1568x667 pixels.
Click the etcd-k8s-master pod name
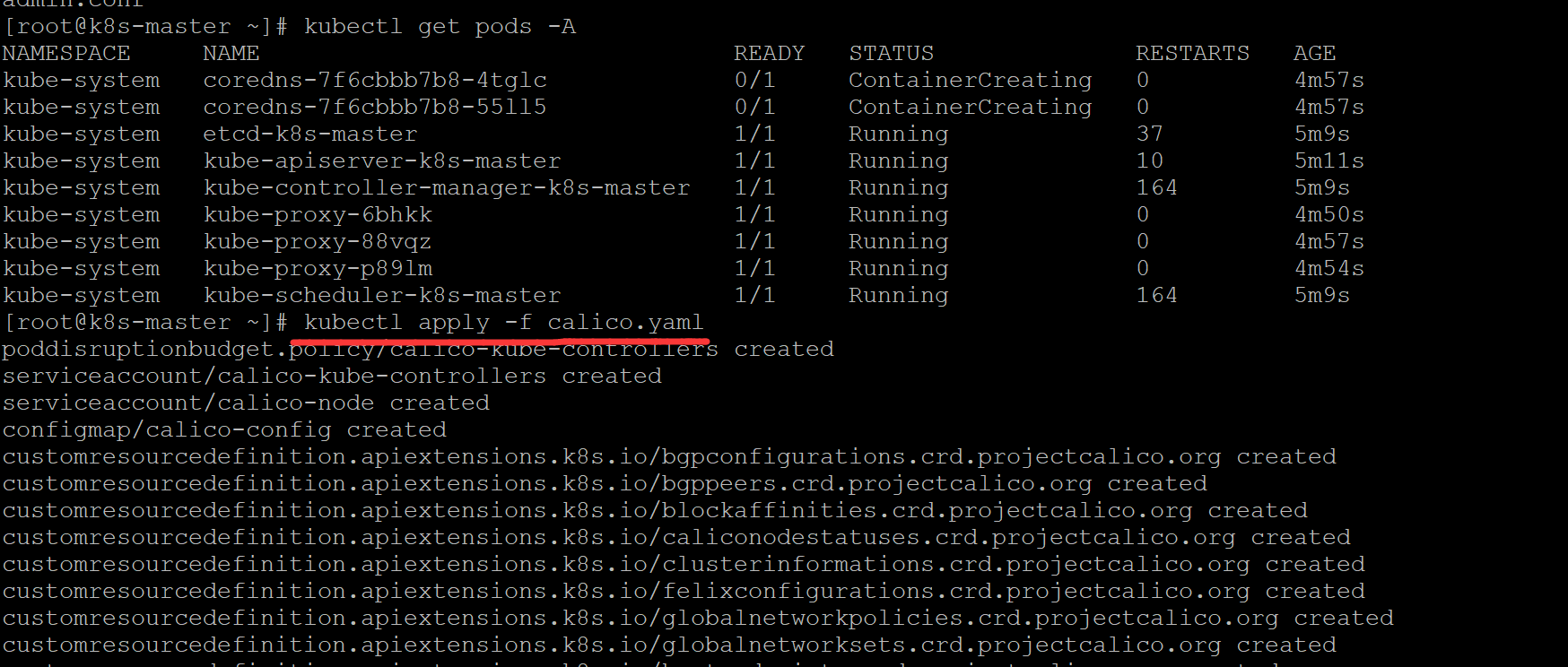pos(310,134)
